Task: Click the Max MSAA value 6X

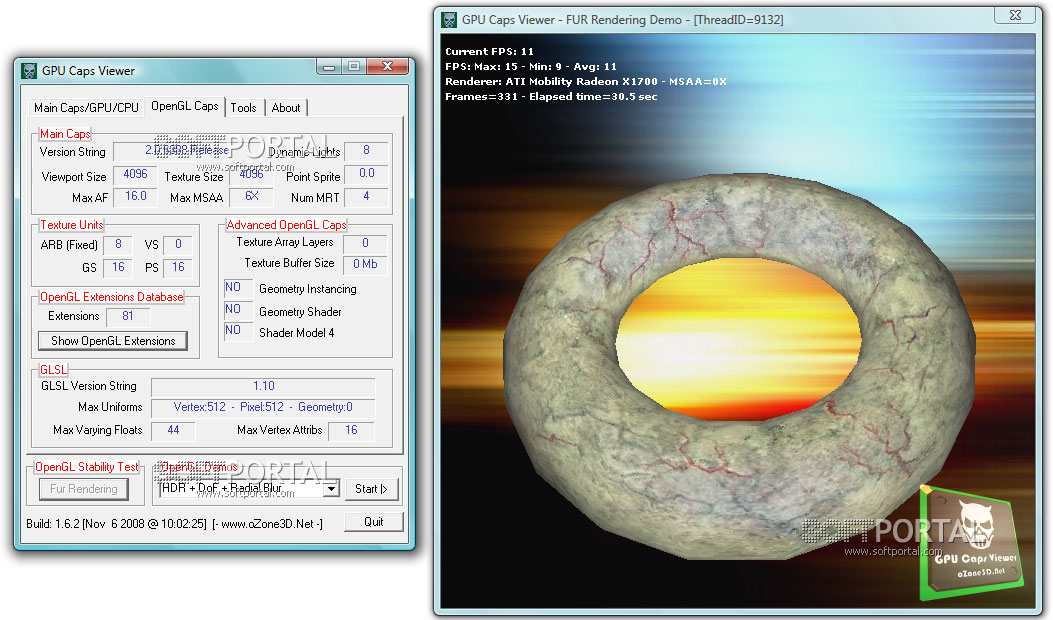Action: tap(251, 196)
